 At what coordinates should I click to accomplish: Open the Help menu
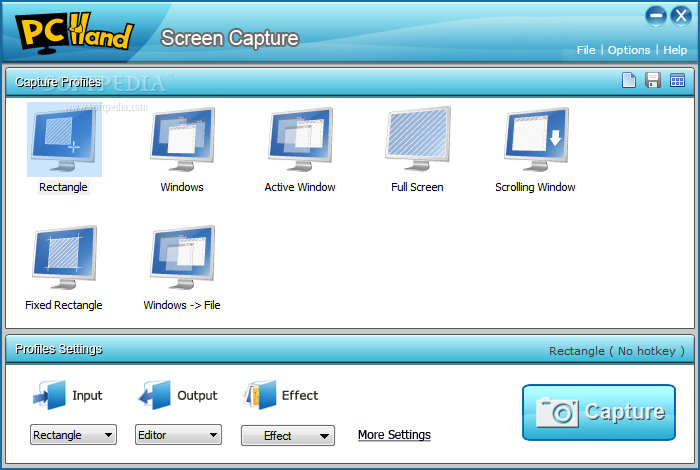675,50
